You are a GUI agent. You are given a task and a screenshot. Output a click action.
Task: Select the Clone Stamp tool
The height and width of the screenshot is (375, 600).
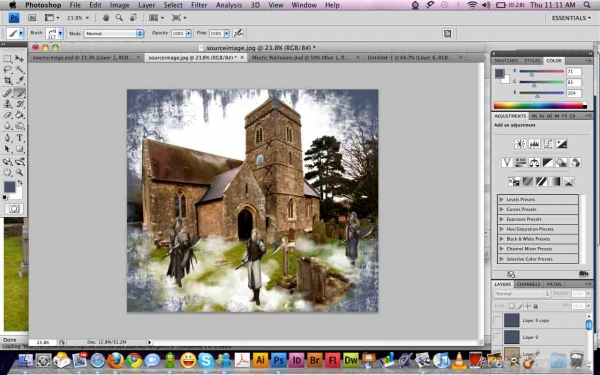pos(7,104)
